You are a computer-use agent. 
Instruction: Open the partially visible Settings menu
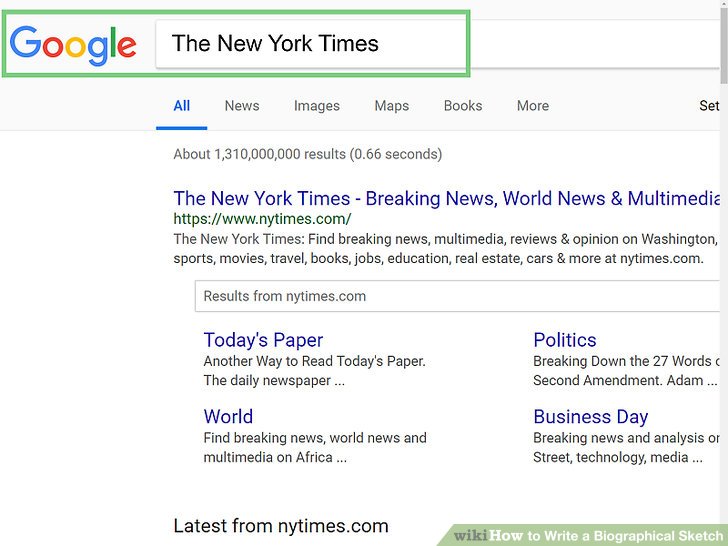coord(711,106)
